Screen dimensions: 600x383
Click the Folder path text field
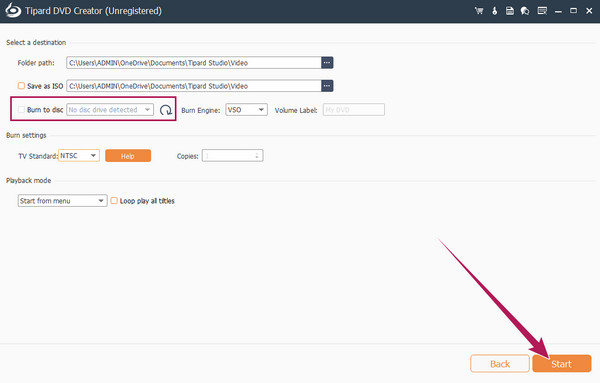pyautogui.click(x=194, y=62)
